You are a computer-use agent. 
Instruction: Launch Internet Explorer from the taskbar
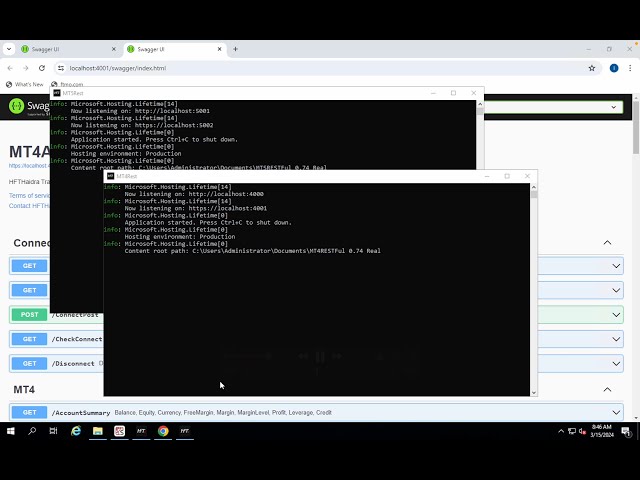[x=76, y=431]
